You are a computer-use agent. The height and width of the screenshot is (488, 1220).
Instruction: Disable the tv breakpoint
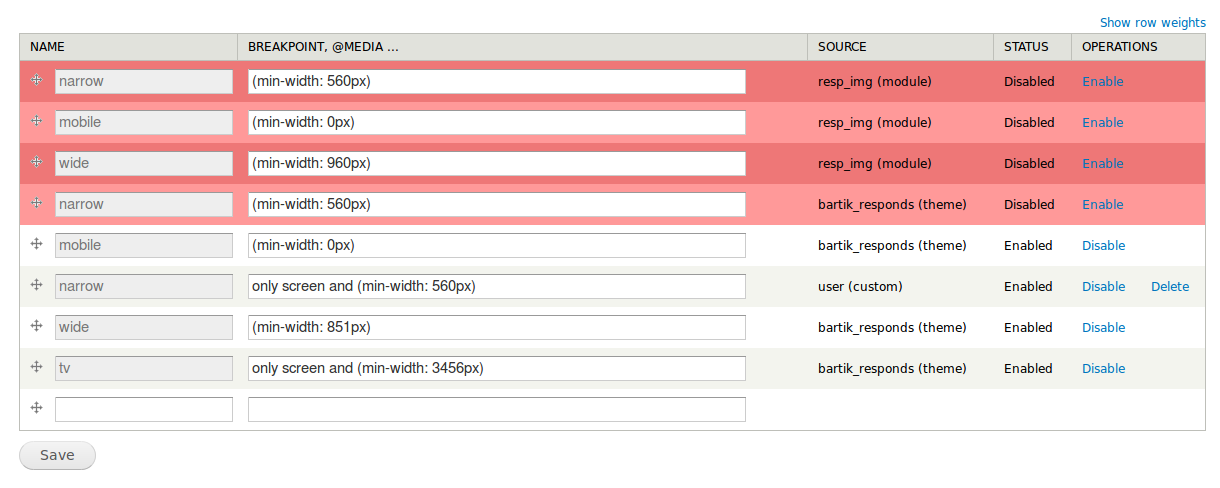(x=1103, y=369)
